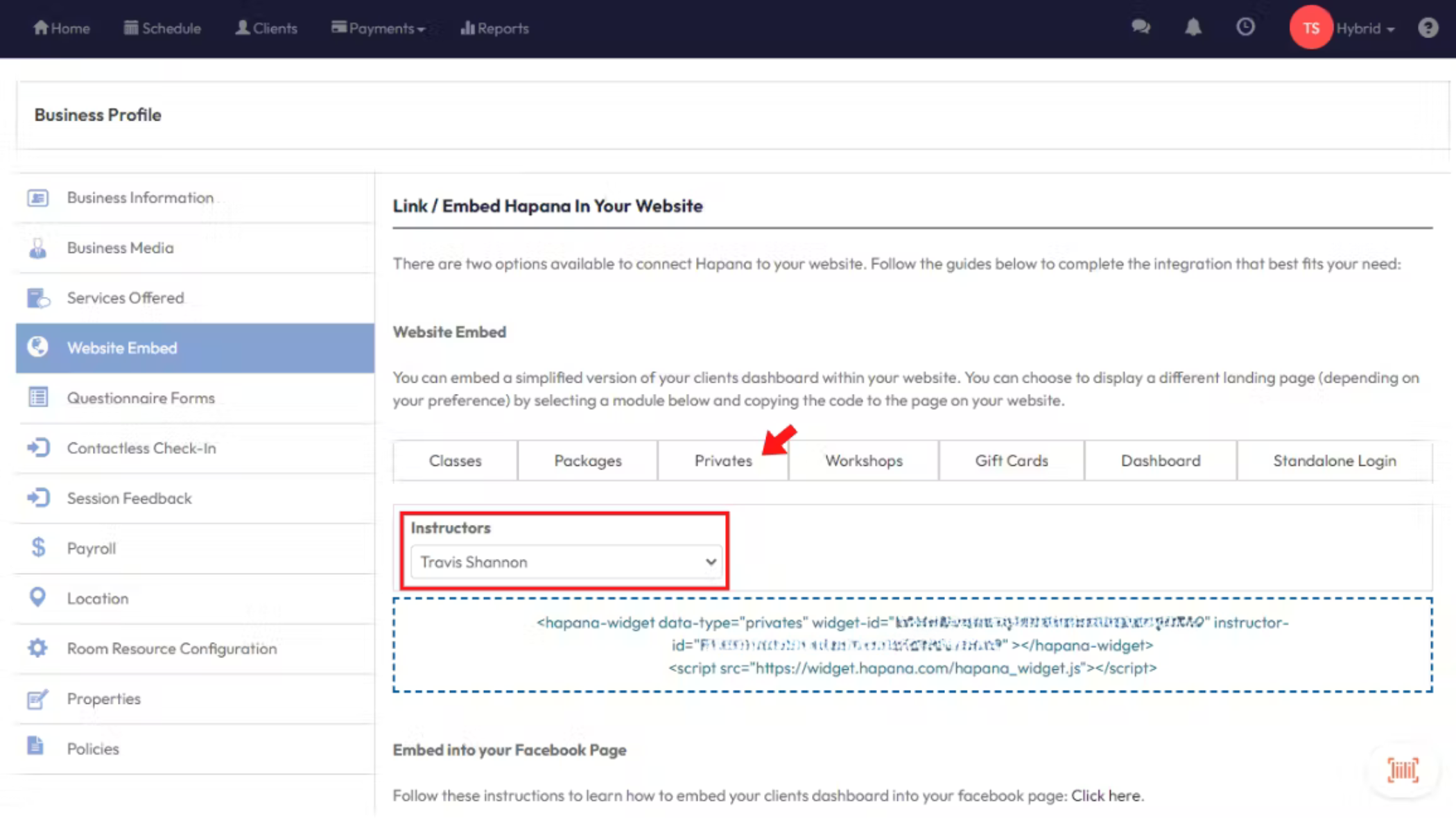This screenshot has width=1456, height=837.
Task: Open the chat messages icon
Action: pos(1141,28)
